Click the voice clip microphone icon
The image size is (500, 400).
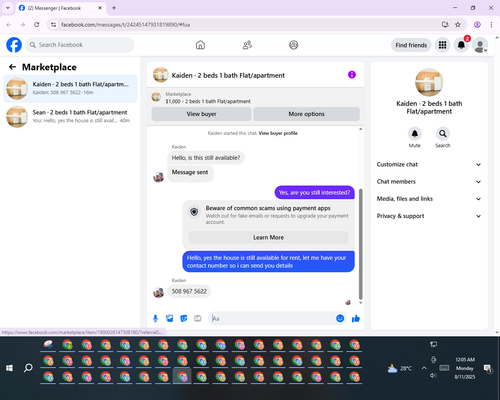tap(155, 319)
